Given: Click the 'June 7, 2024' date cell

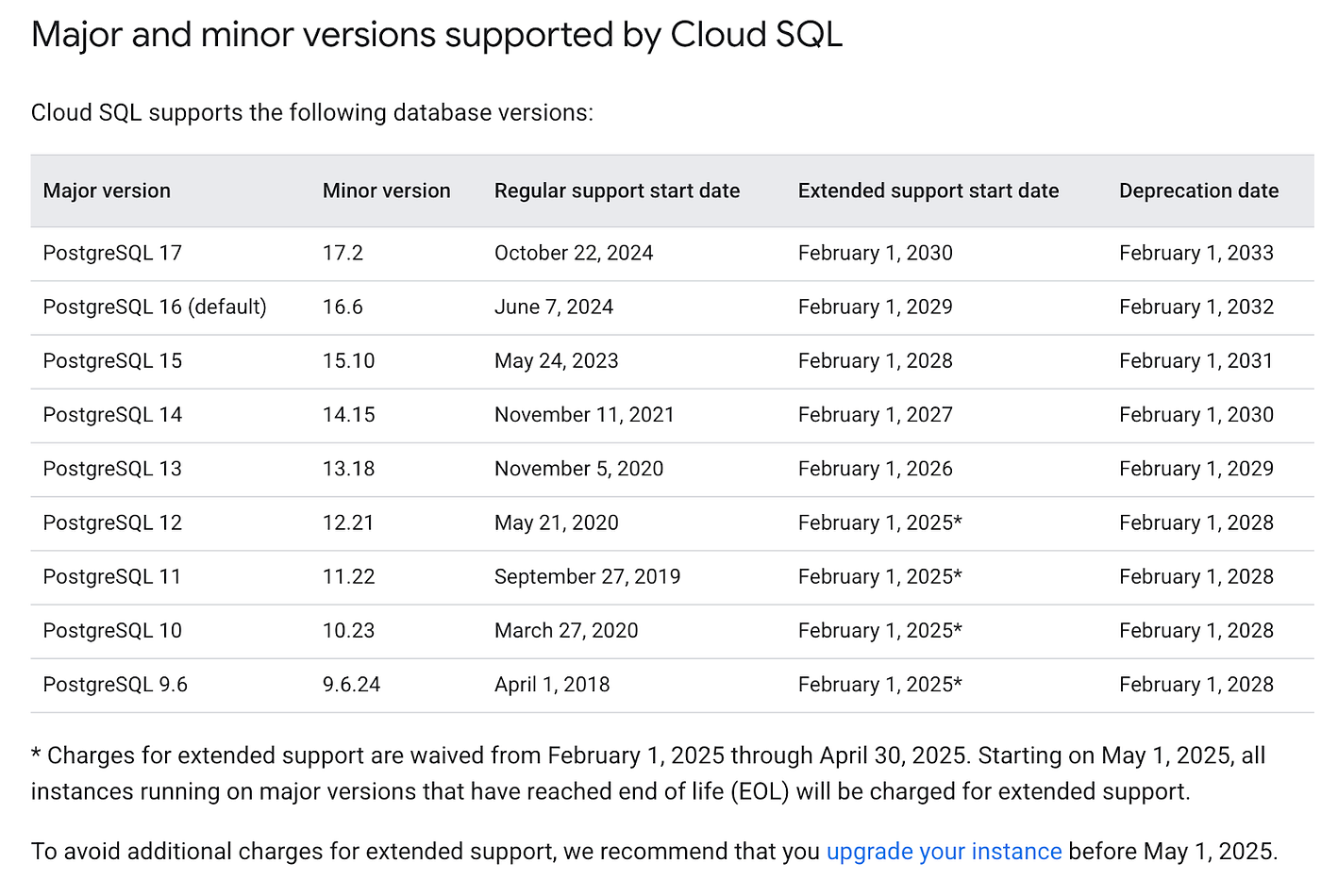Looking at the screenshot, I should (x=554, y=307).
